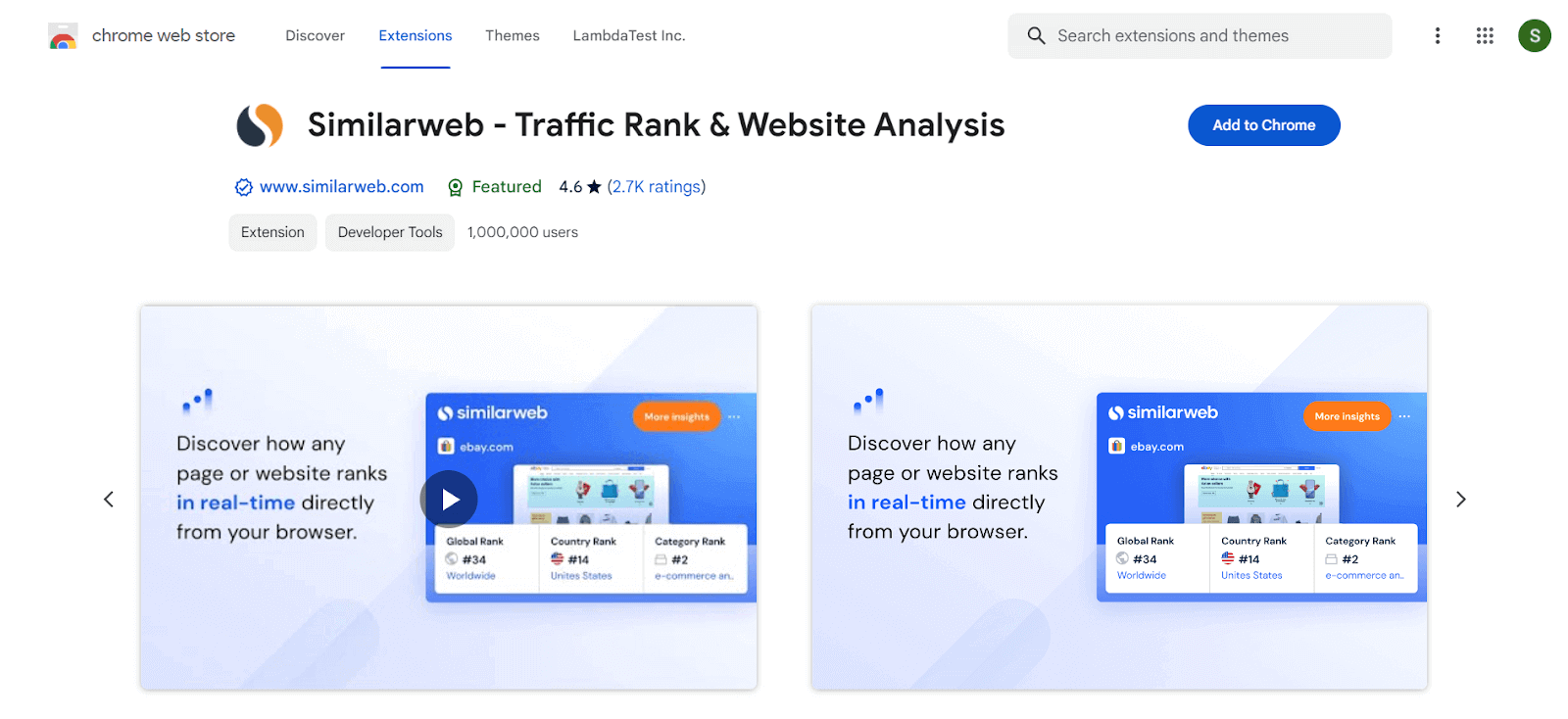Viewport: 1568px width, 719px height.
Task: Open the three-dot more options menu
Action: (x=1438, y=36)
